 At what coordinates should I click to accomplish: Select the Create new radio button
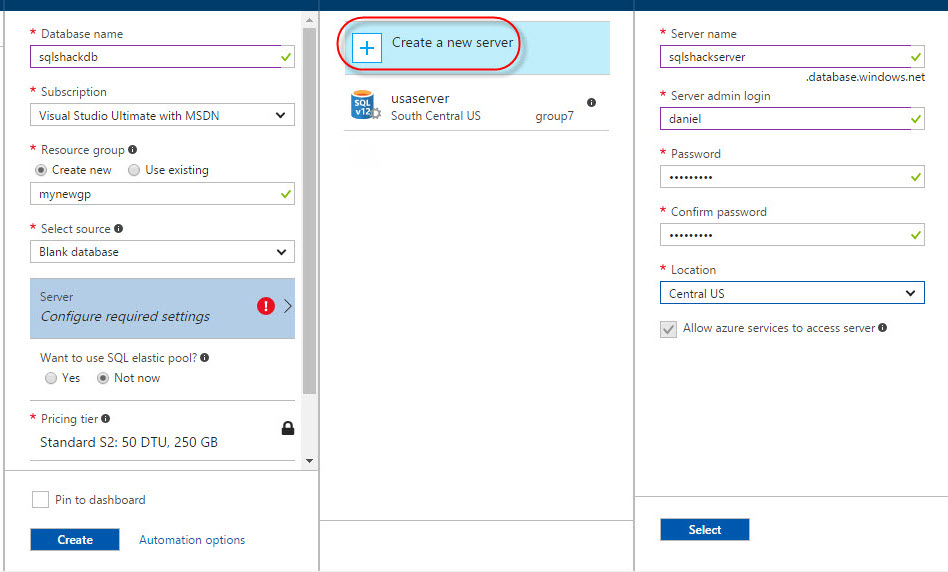[41, 170]
